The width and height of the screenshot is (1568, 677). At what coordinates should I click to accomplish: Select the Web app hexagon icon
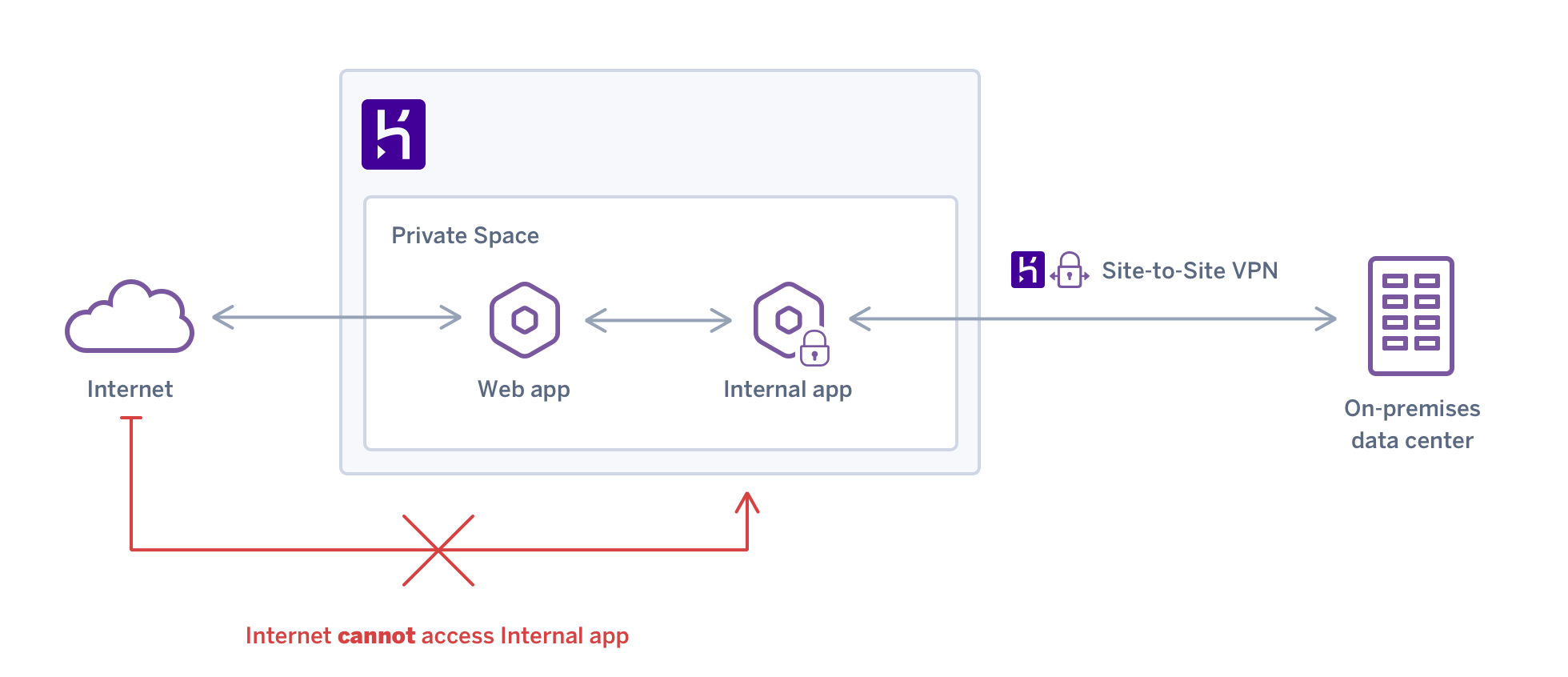(x=524, y=319)
